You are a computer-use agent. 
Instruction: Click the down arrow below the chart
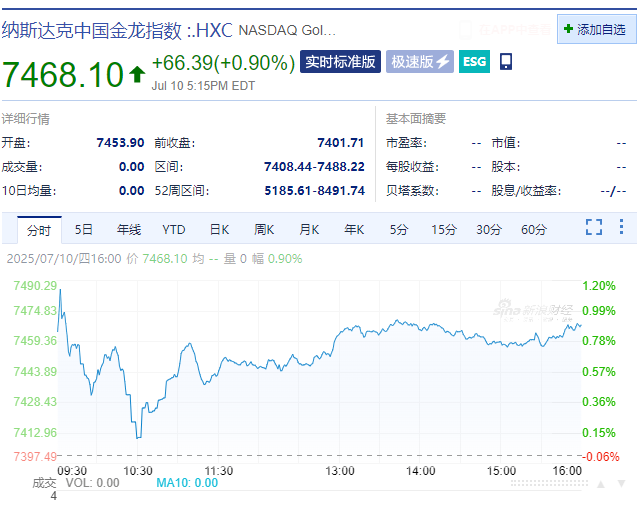(x=621, y=483)
